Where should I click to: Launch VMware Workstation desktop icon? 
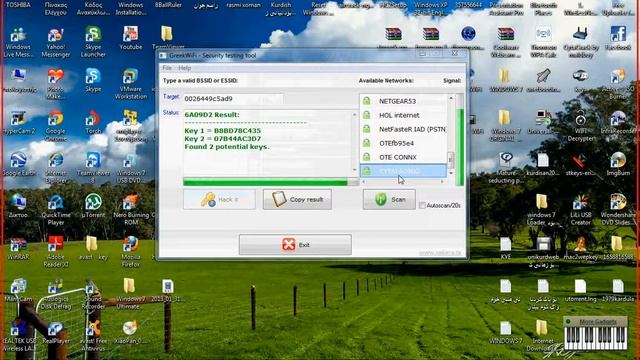tap(131, 84)
